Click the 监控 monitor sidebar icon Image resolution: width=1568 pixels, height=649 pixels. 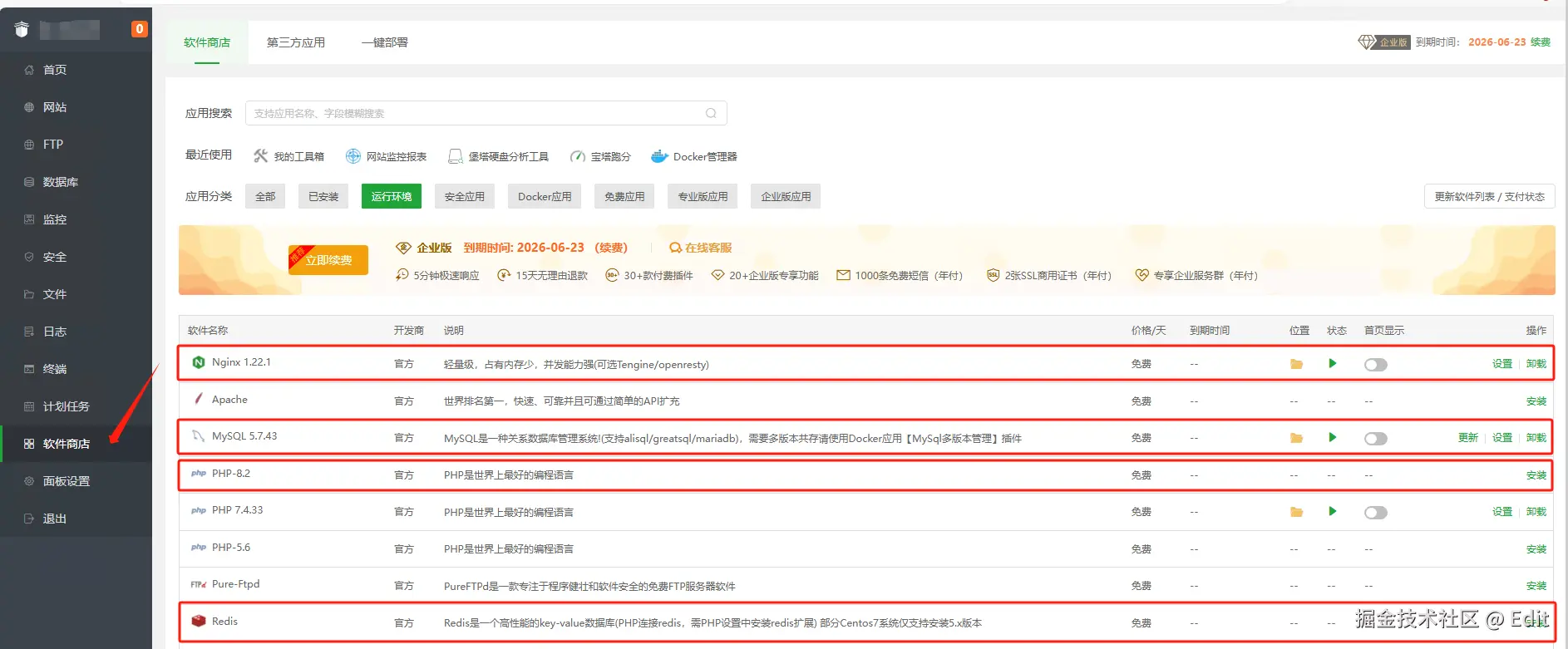pos(29,219)
